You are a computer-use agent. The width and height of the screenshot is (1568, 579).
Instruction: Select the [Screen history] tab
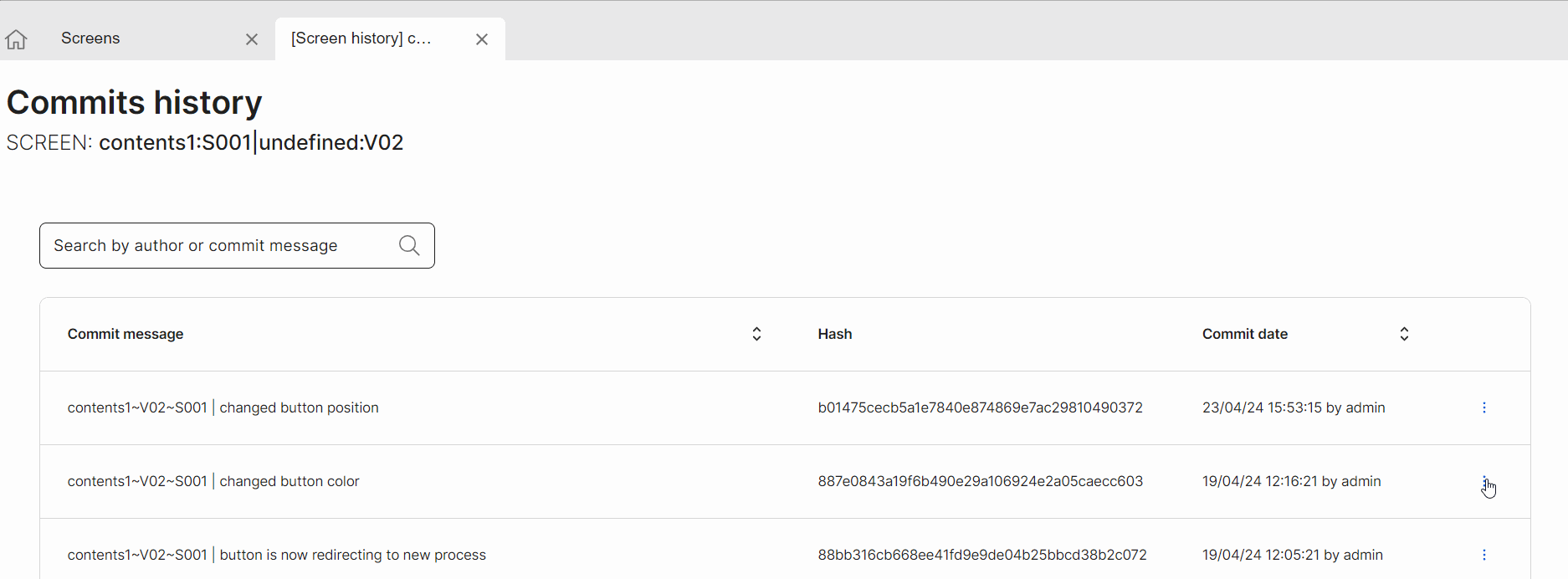(x=361, y=38)
